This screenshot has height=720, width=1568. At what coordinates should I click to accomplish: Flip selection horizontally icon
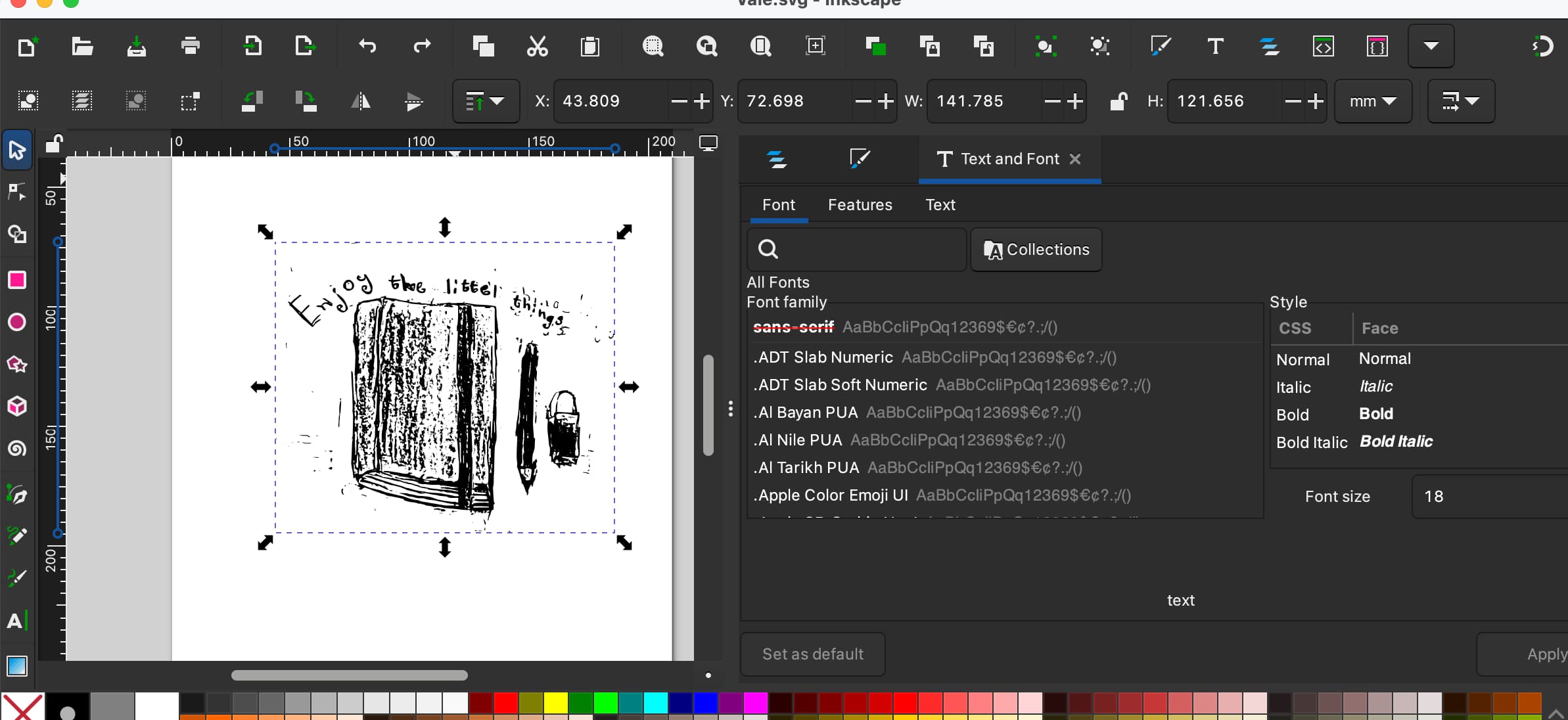[x=360, y=101]
